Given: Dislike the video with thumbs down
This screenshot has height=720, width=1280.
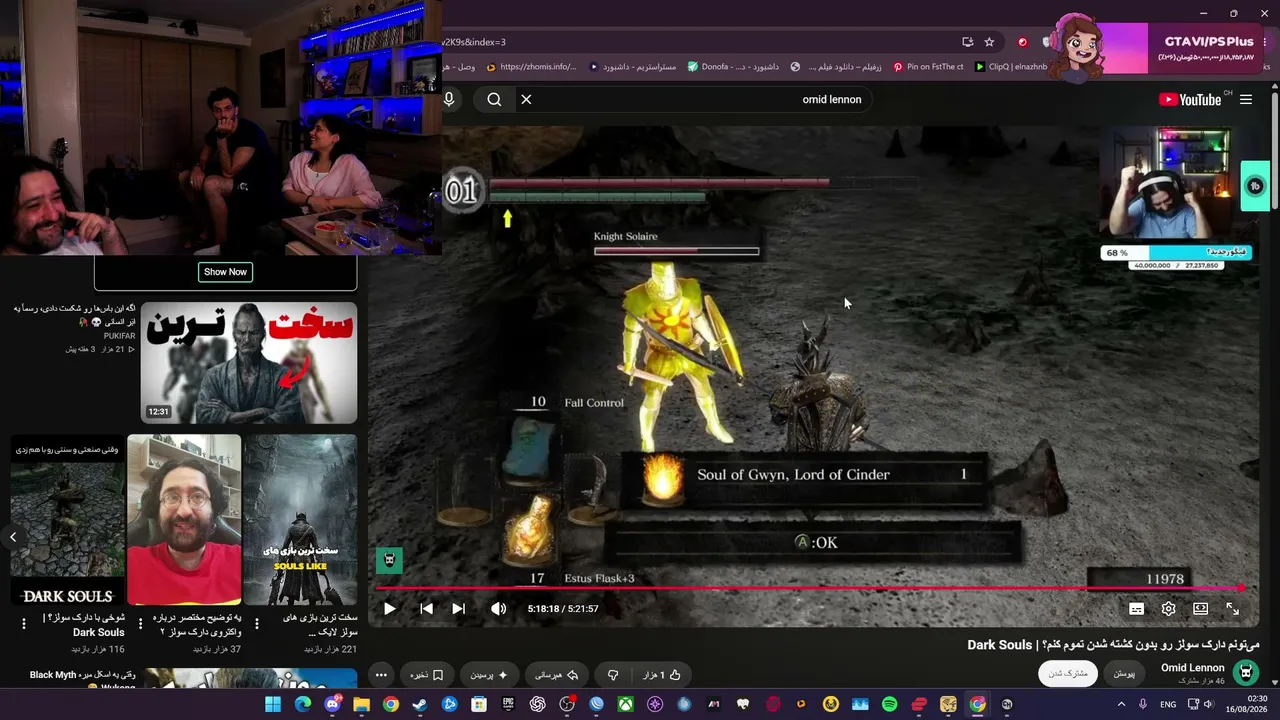Looking at the screenshot, I should coord(613,675).
